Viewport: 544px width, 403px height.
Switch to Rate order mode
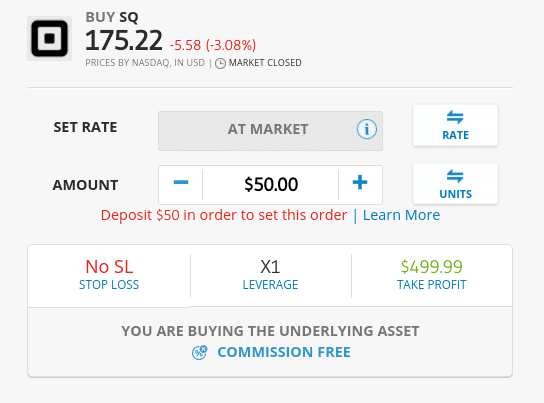click(x=455, y=126)
